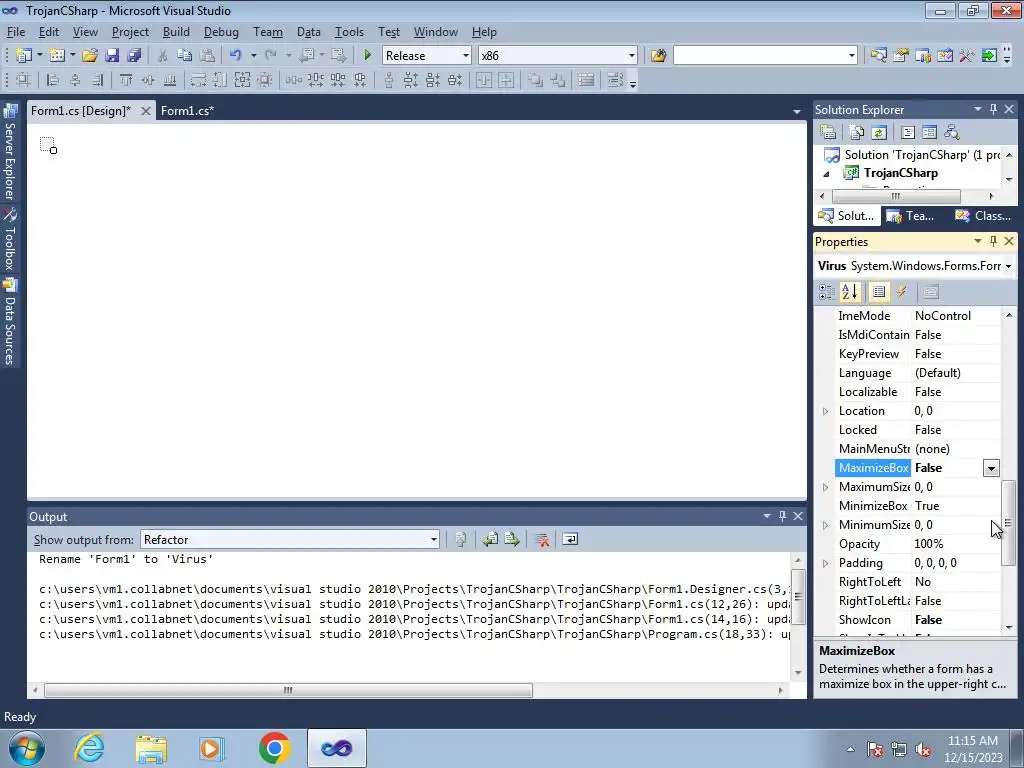Click View Designer in Solution Explorer
The height and width of the screenshot is (768, 1024).
(x=929, y=132)
